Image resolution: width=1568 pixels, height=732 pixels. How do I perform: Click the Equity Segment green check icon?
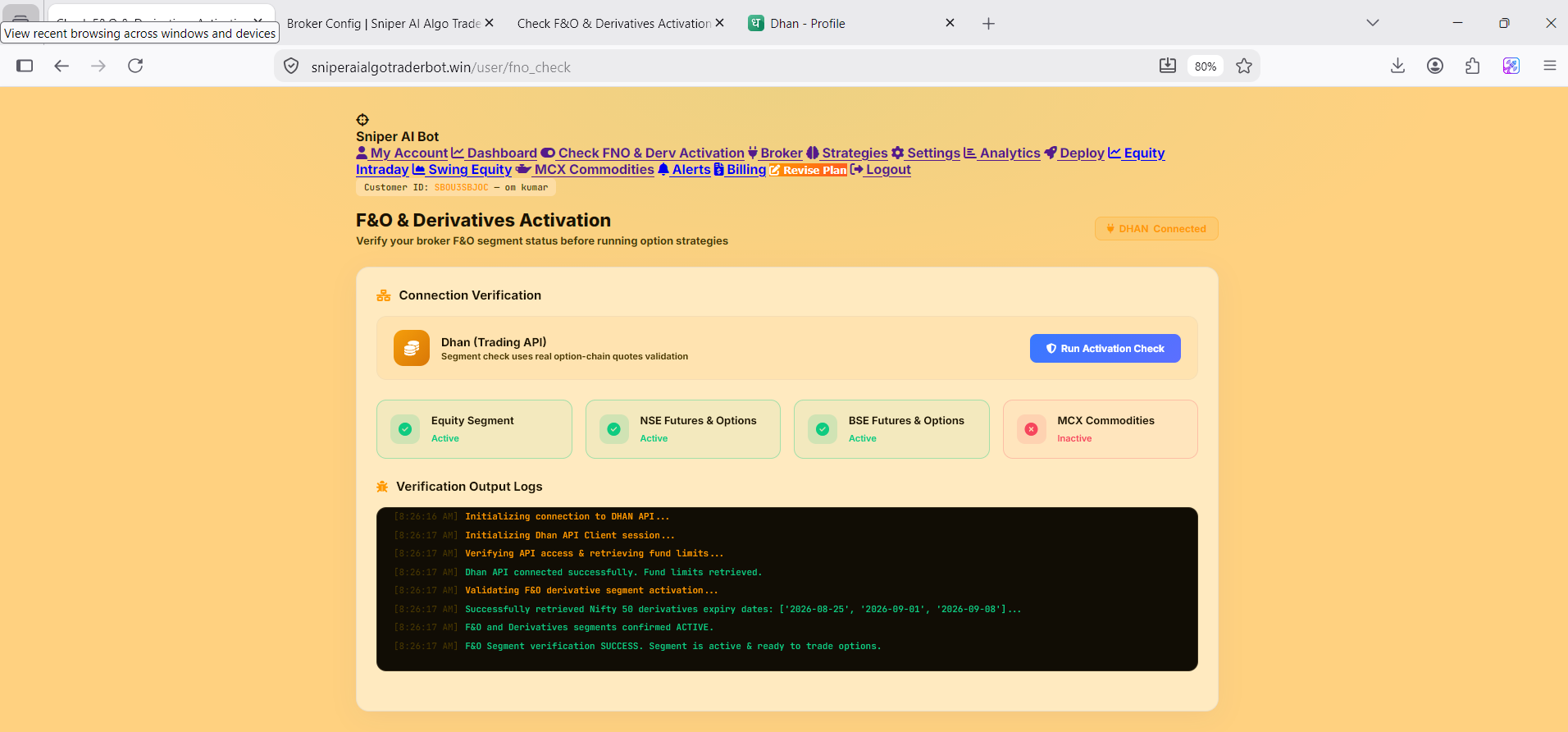click(405, 428)
